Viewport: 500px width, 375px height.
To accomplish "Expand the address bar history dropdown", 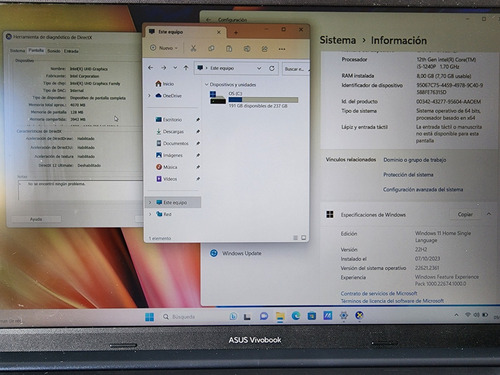I will coord(259,68).
